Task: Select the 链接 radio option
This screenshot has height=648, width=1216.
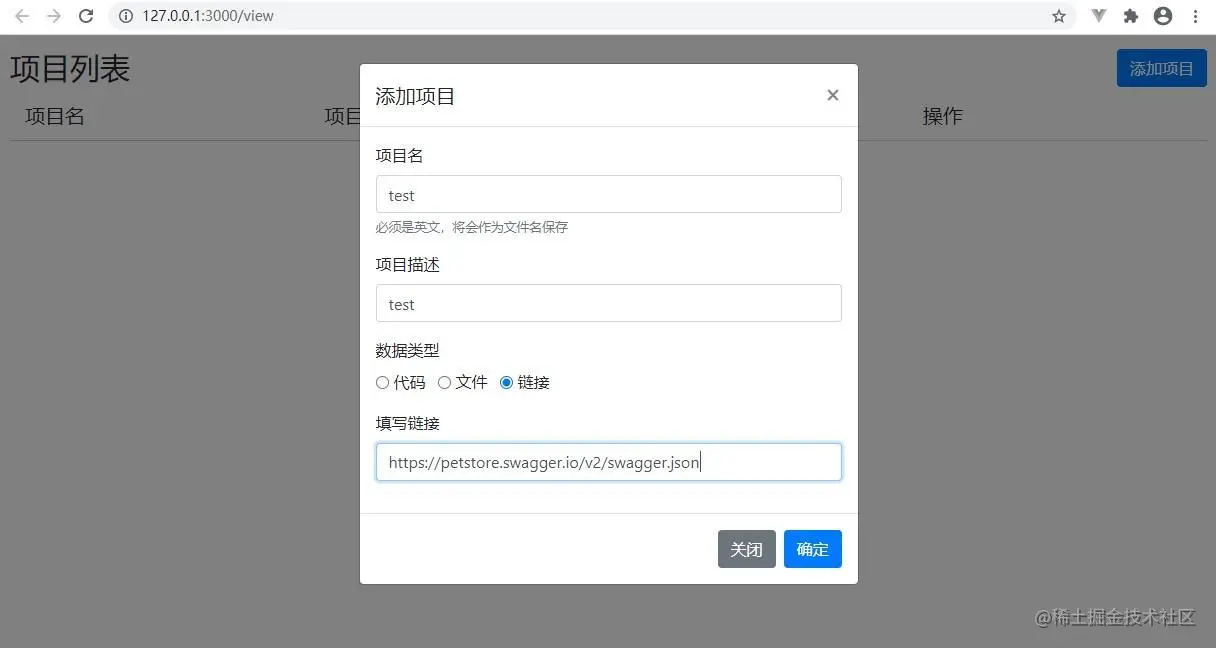Action: tap(506, 382)
